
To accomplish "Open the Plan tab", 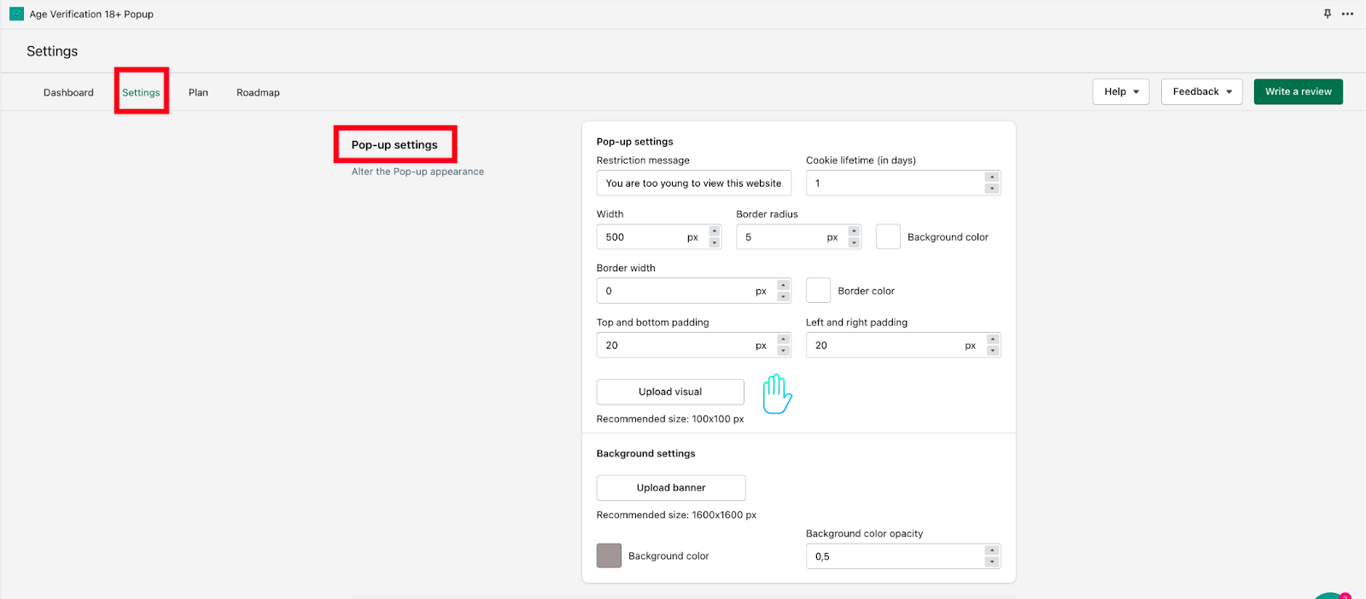I will tap(198, 93).
